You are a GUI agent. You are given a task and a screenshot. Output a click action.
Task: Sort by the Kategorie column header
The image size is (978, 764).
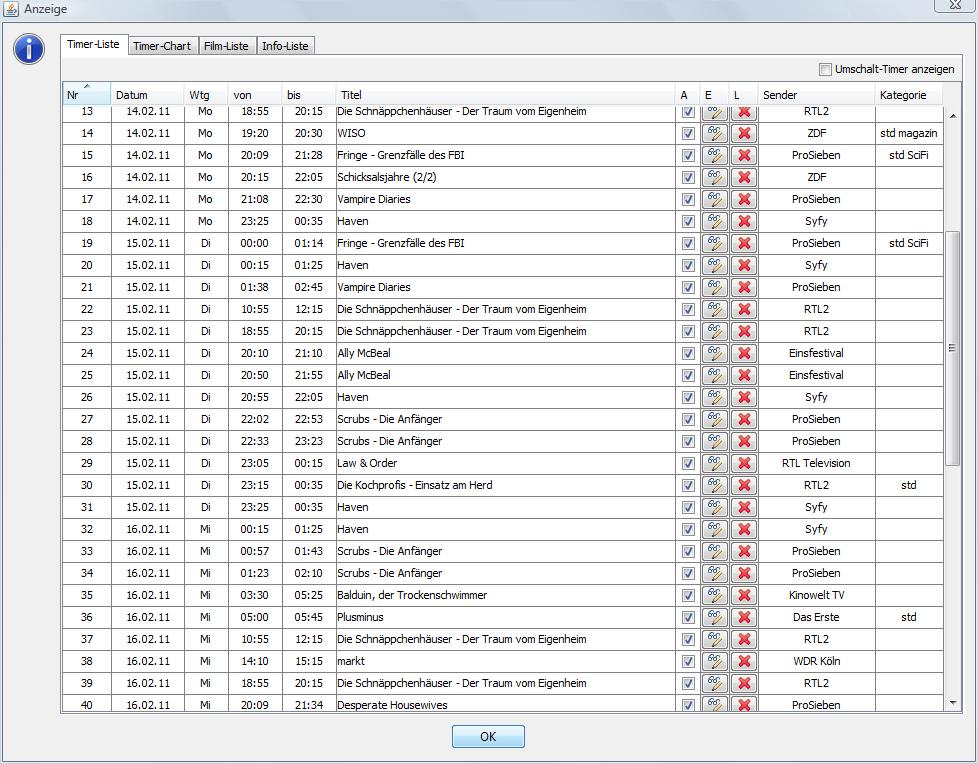(908, 95)
